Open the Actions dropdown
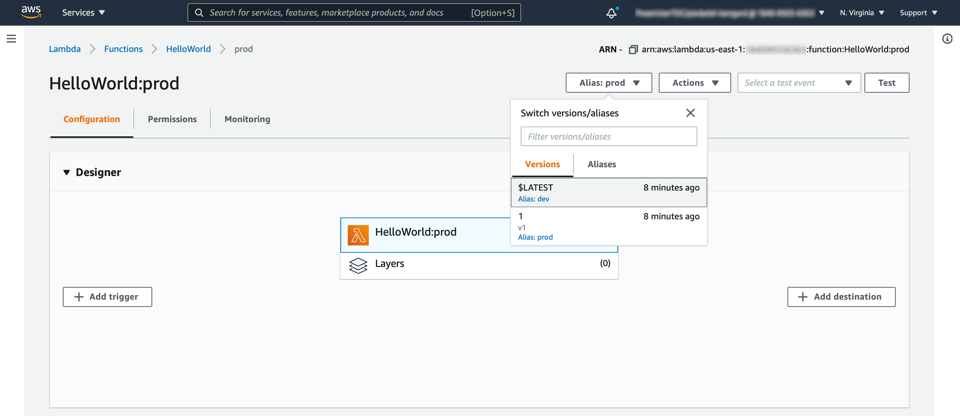This screenshot has width=960, height=416. point(695,83)
